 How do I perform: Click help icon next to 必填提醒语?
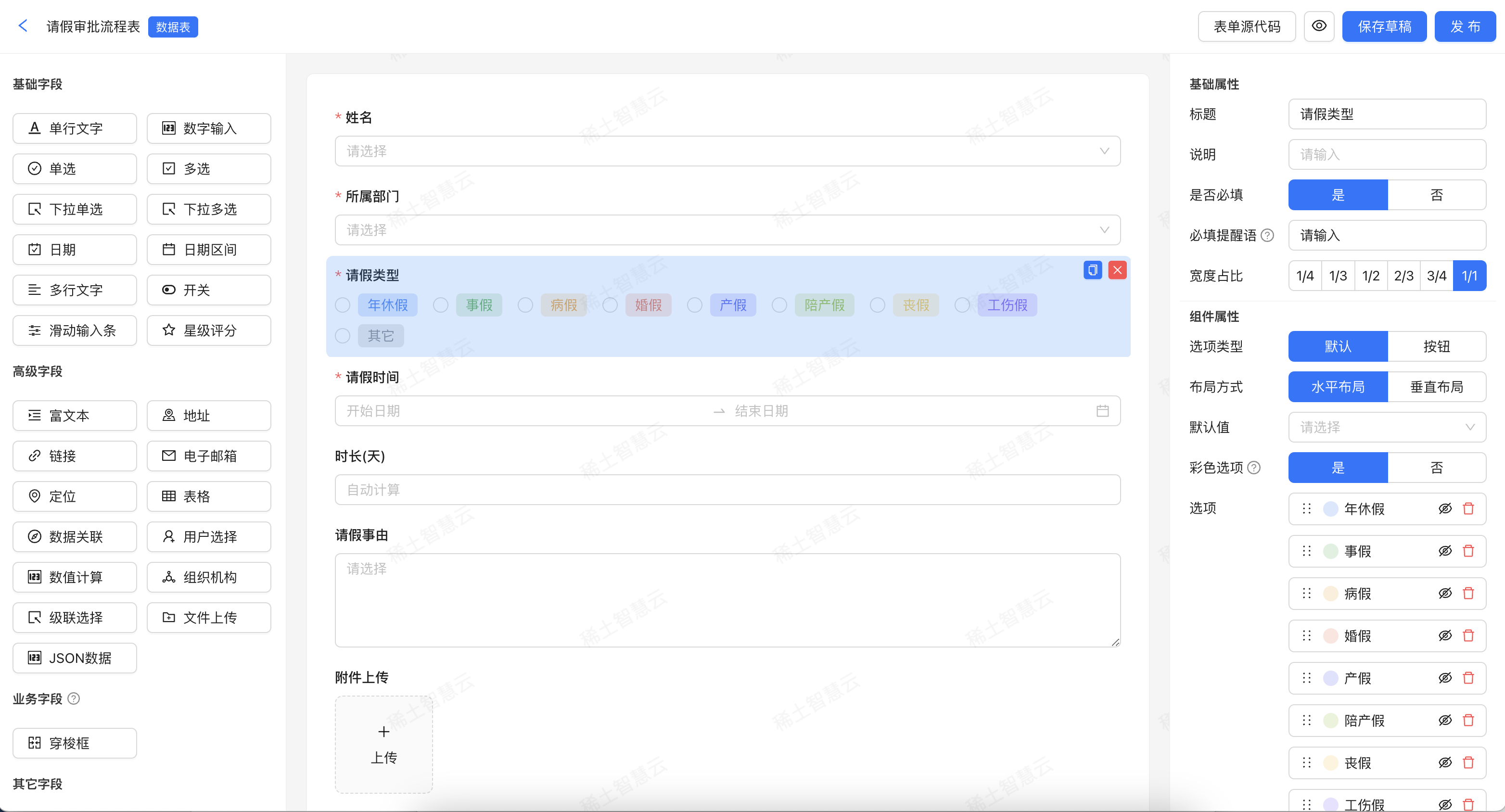1267,235
